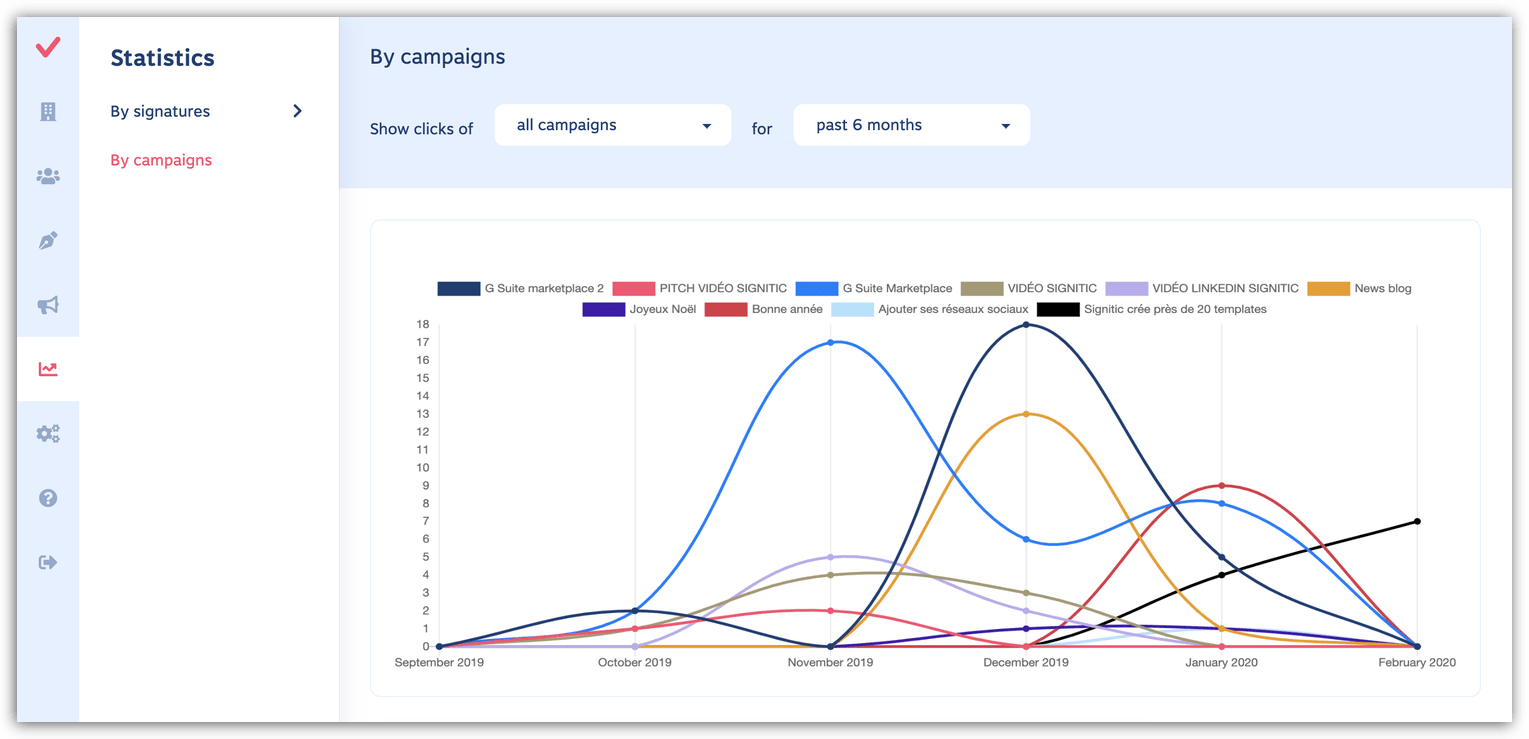1529x739 pixels.
Task: Select By signatures menu item
Action: (160, 111)
